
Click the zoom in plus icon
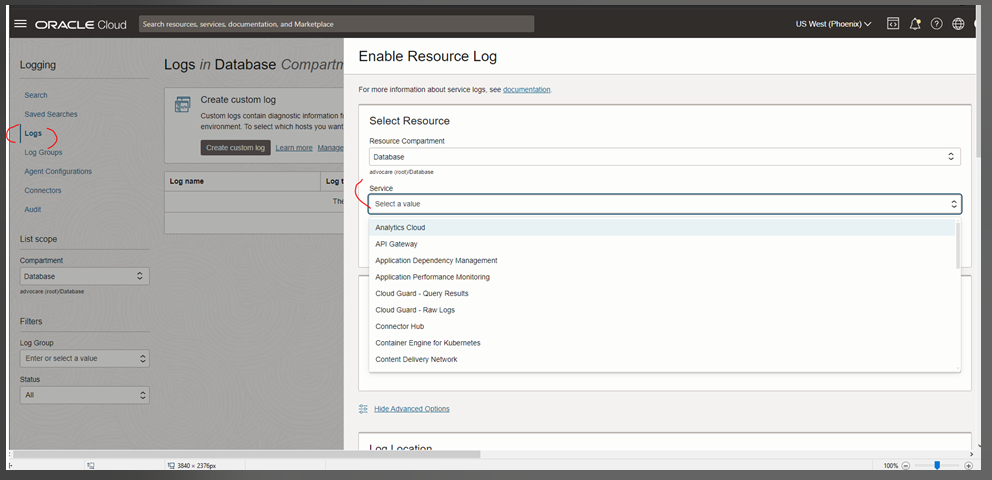click(x=968, y=466)
